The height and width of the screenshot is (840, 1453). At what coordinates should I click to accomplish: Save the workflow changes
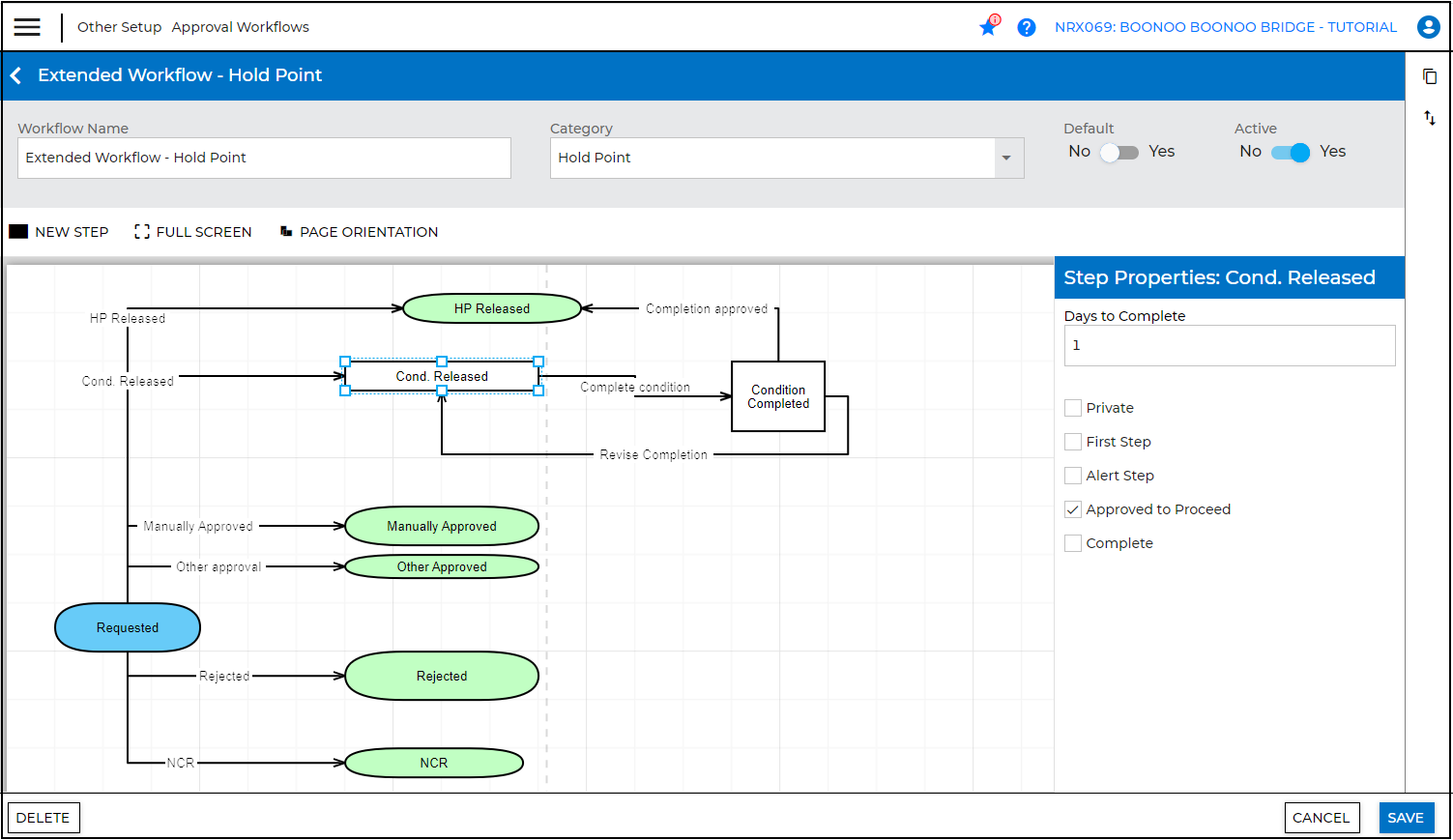[x=1405, y=818]
